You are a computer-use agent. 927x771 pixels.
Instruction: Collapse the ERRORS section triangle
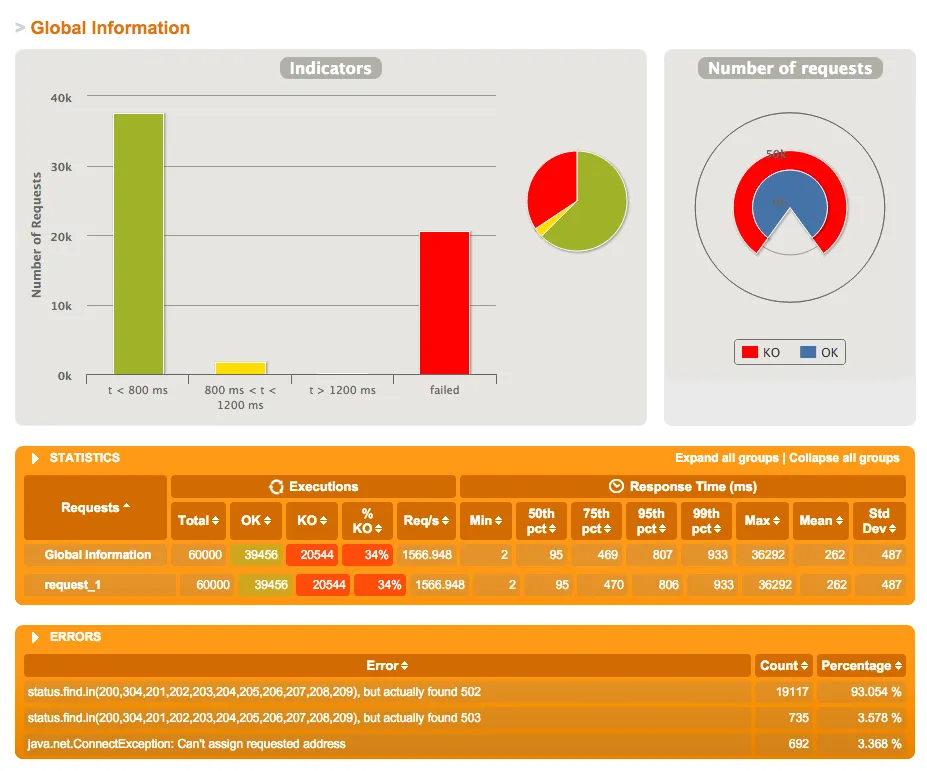(35, 637)
